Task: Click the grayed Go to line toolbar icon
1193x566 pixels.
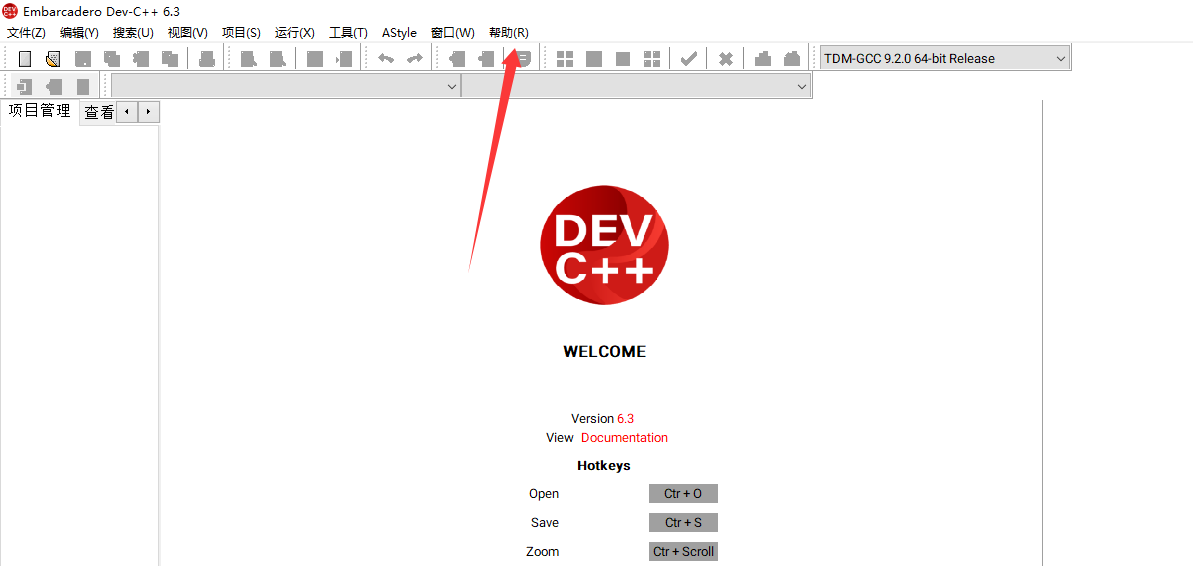Action: pyautogui.click(x=344, y=59)
